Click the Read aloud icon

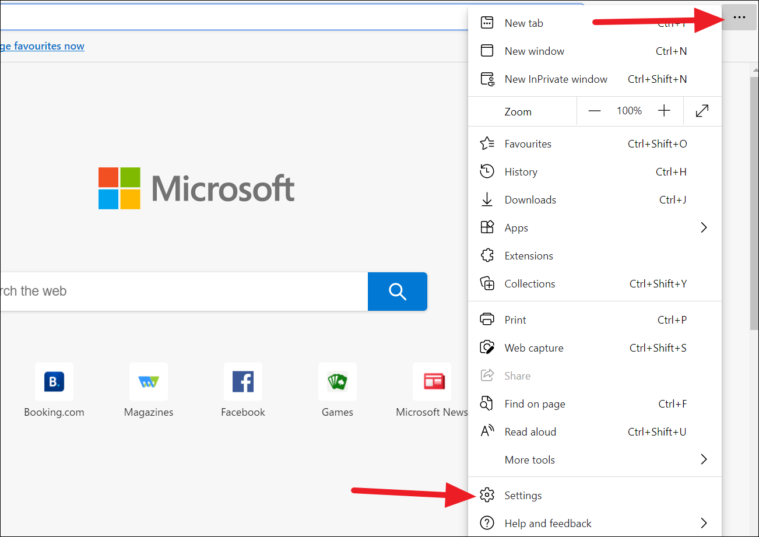pyautogui.click(x=487, y=431)
